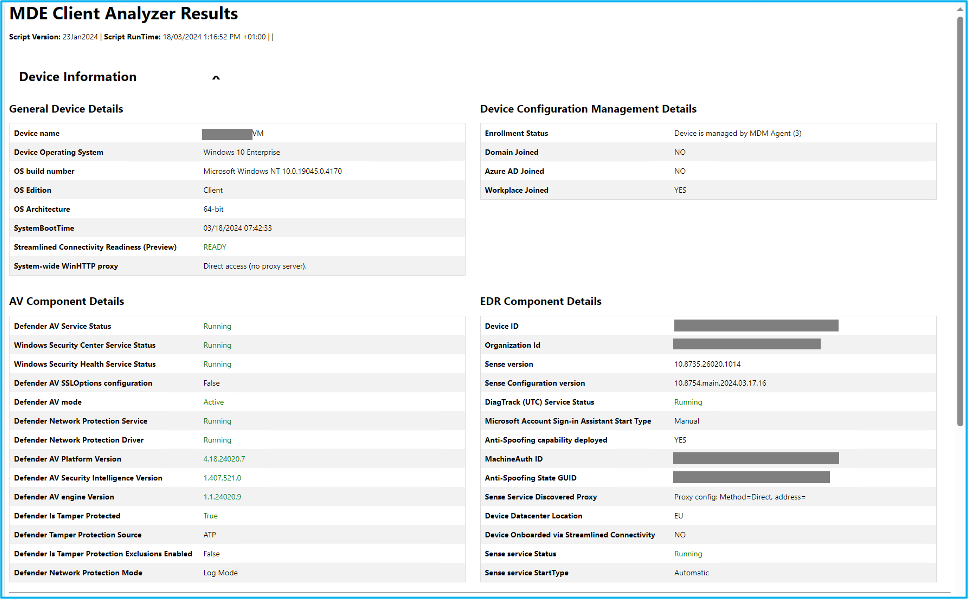
Task: Select the Active Defender AV mode value
Action: click(213, 402)
